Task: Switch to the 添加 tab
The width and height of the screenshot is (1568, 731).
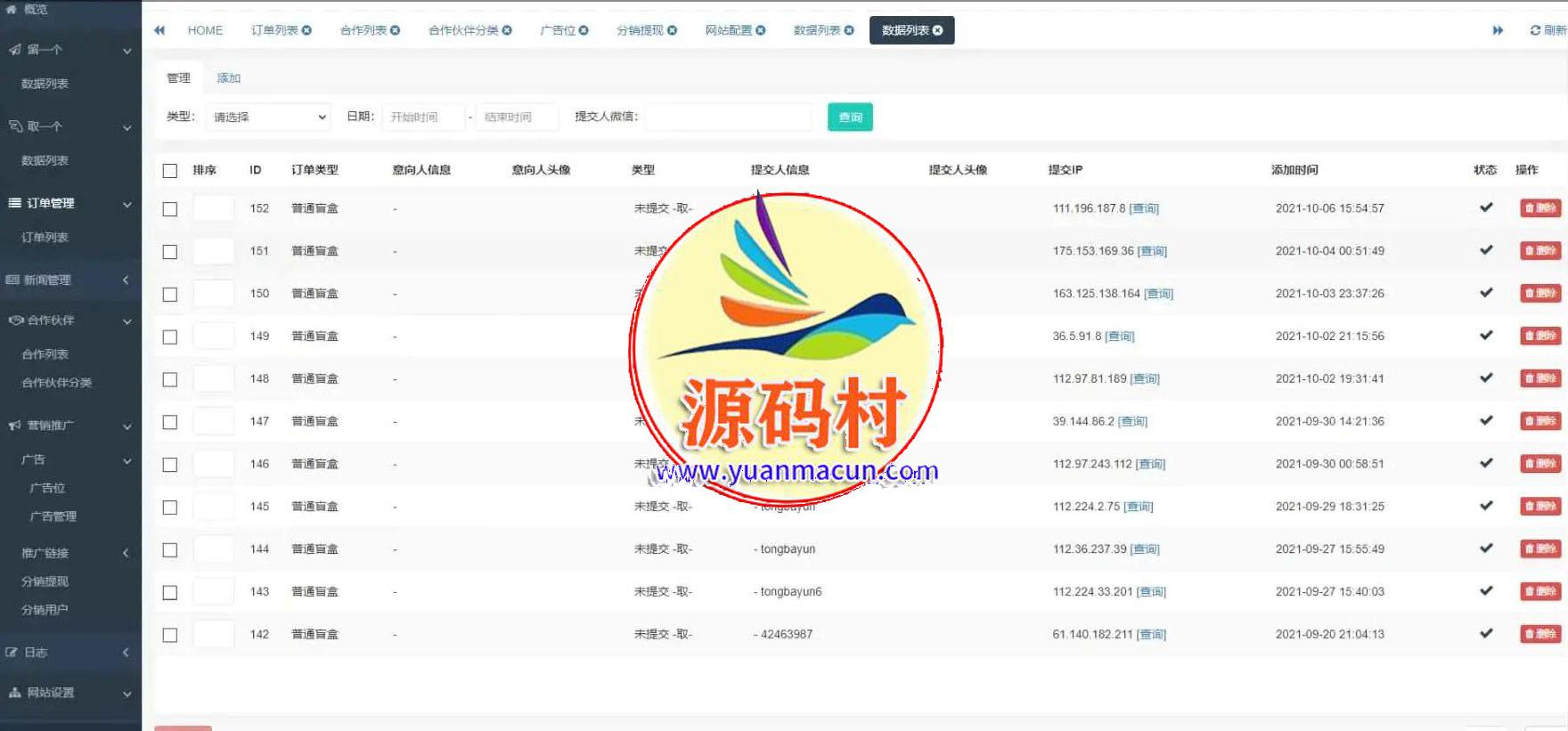Action: 229,78
